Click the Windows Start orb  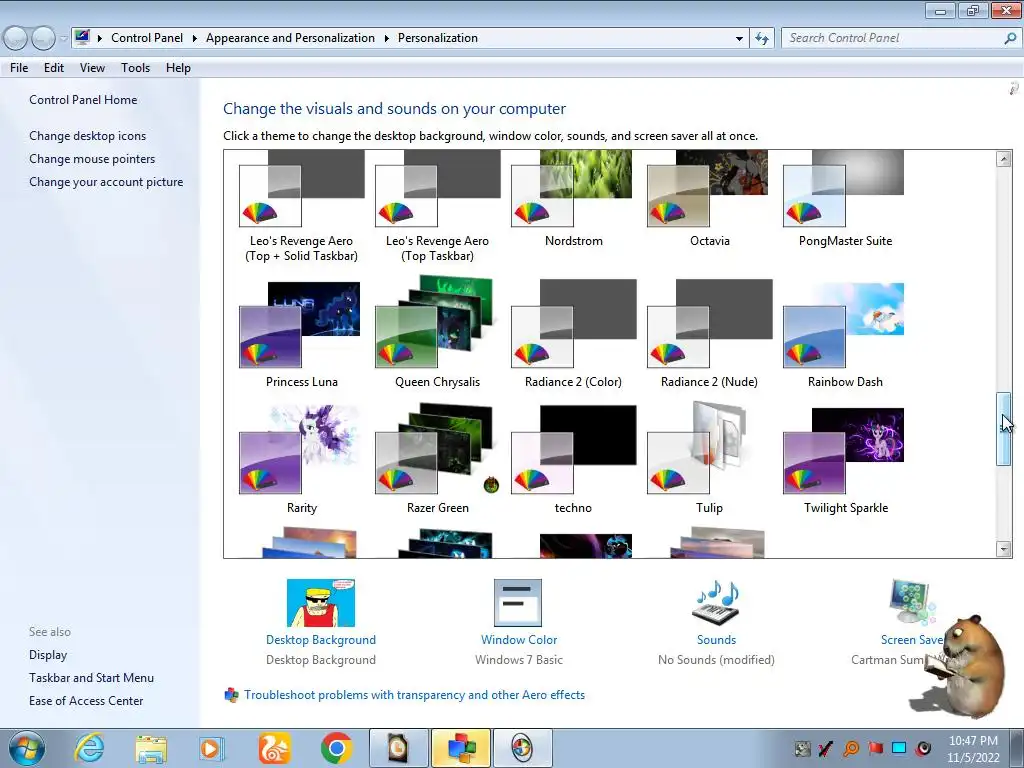tap(27, 748)
